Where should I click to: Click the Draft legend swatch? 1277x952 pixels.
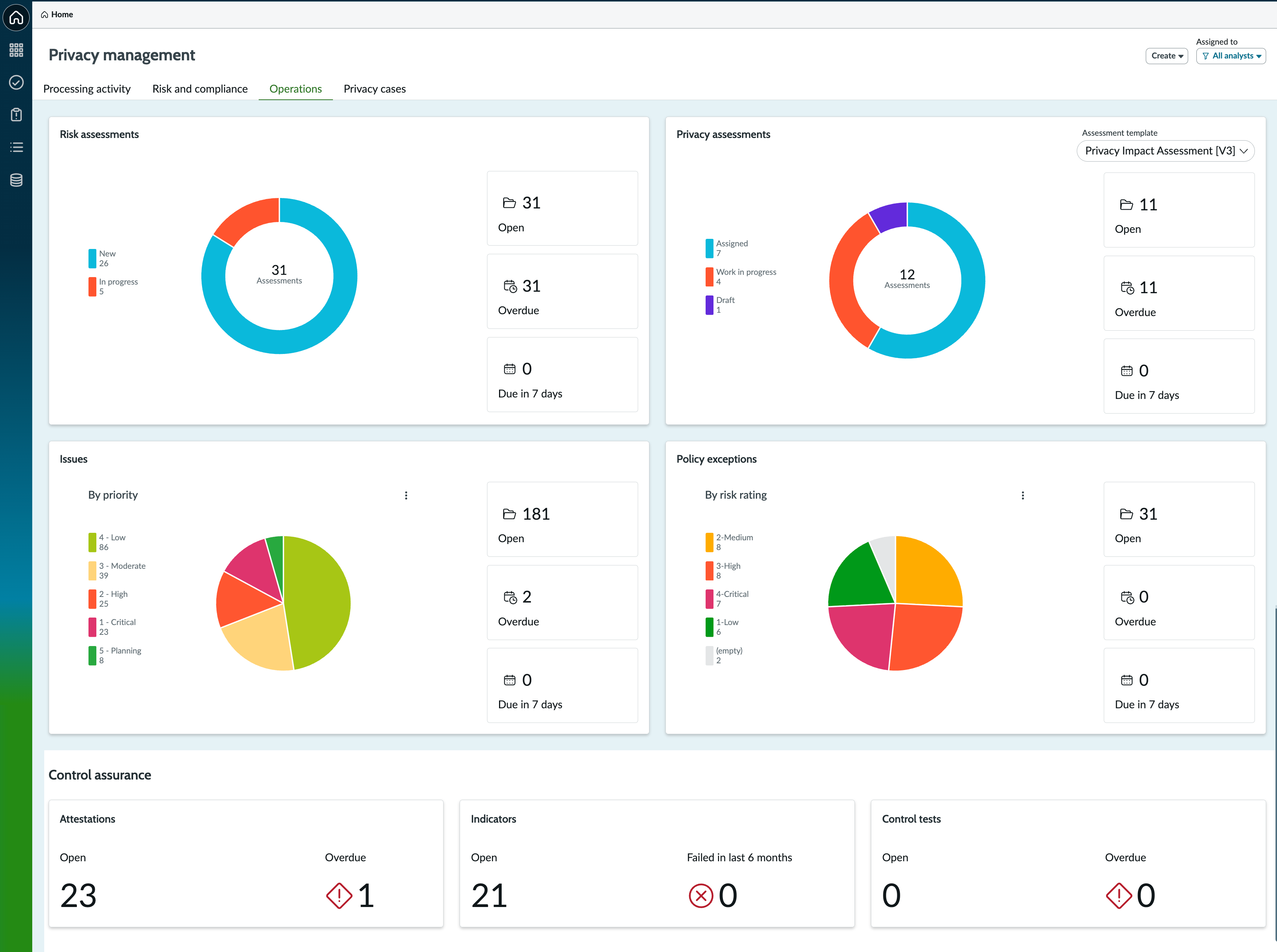(709, 305)
